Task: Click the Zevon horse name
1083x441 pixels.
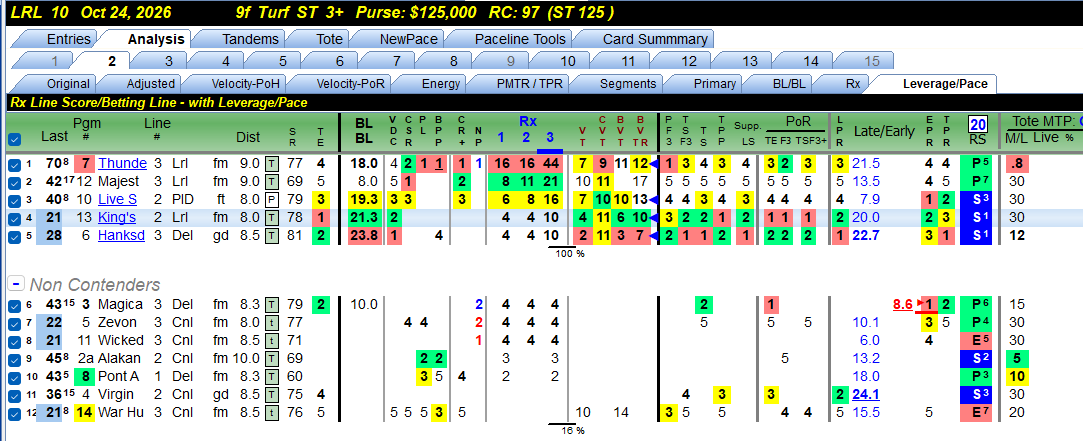Action: coord(117,323)
